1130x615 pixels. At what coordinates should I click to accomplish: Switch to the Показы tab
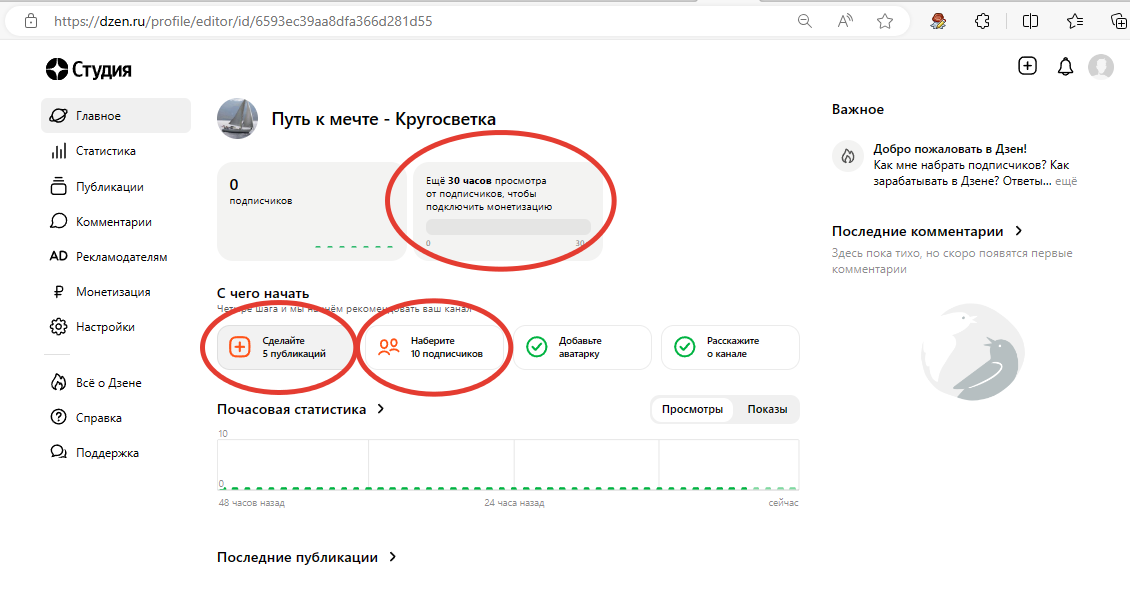coord(767,409)
